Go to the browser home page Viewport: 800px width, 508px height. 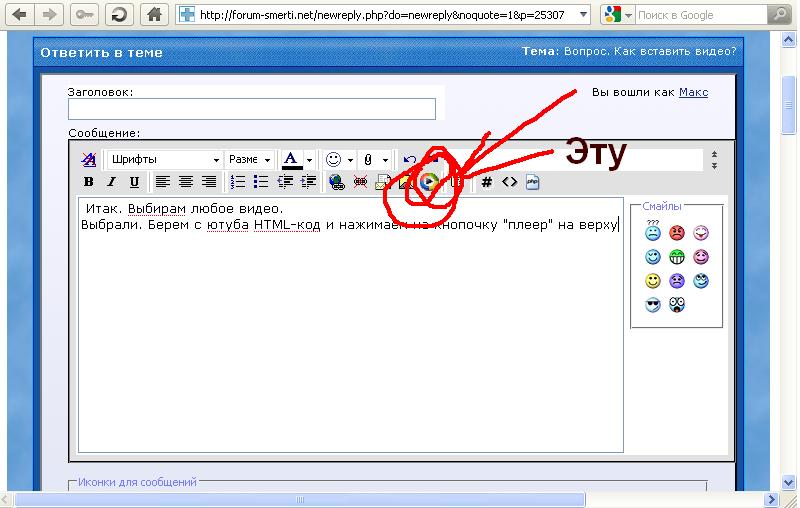[x=152, y=15]
